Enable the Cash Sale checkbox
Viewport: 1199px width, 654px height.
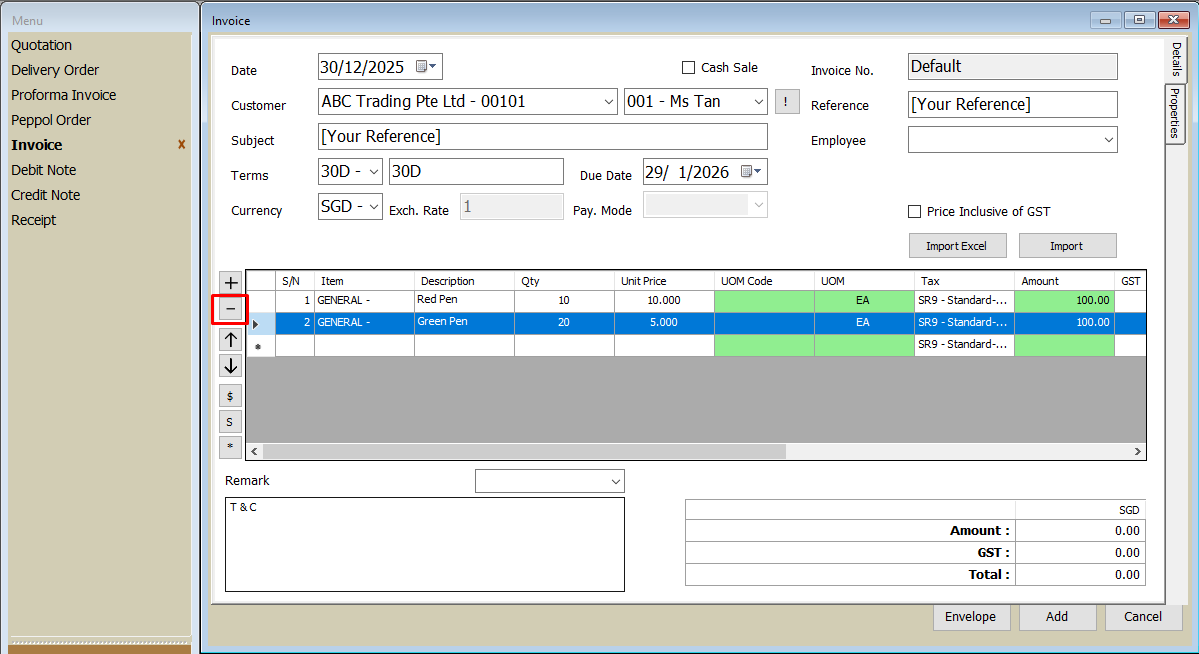click(688, 68)
